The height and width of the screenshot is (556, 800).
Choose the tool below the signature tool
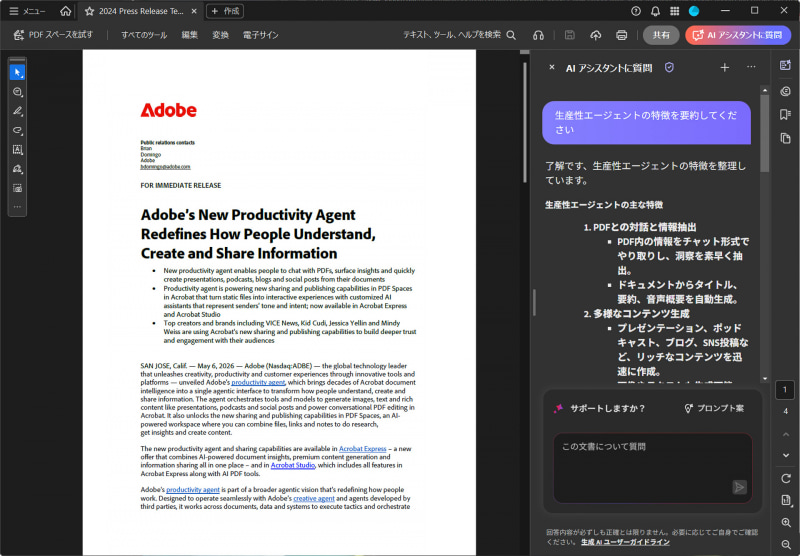coord(17,188)
